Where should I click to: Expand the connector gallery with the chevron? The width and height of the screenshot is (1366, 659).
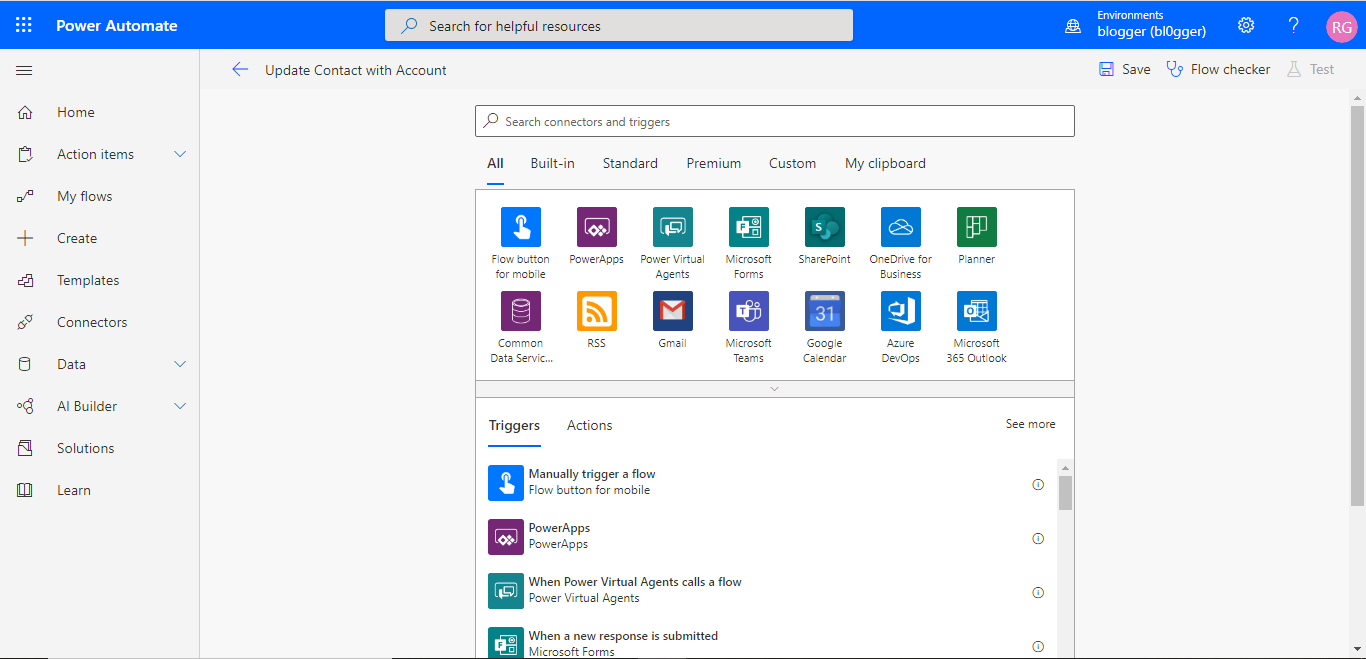pos(774,388)
